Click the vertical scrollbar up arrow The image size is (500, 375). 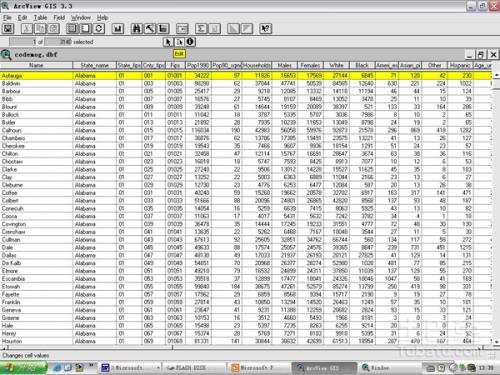click(497, 75)
